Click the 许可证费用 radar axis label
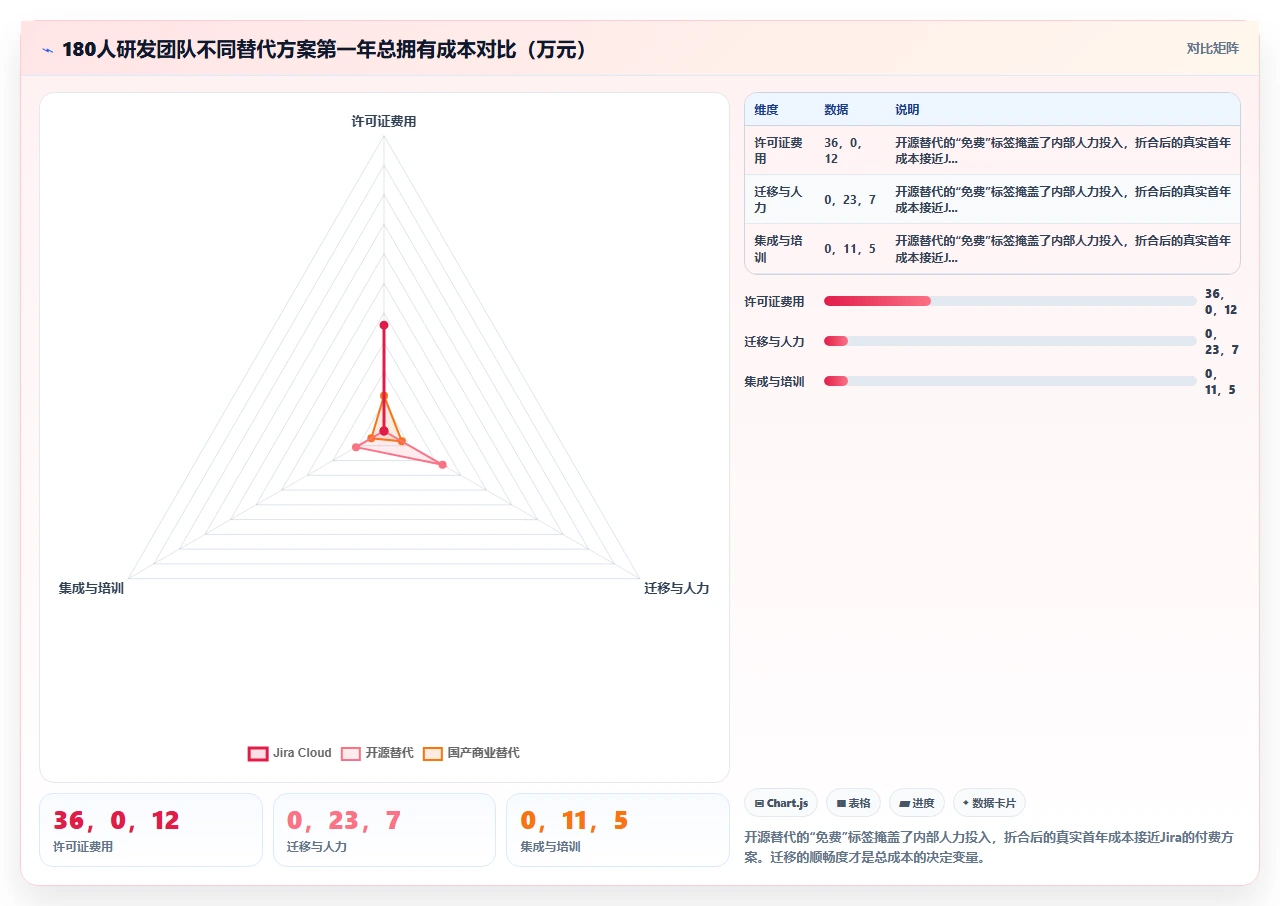The width and height of the screenshot is (1280, 906). tap(384, 121)
